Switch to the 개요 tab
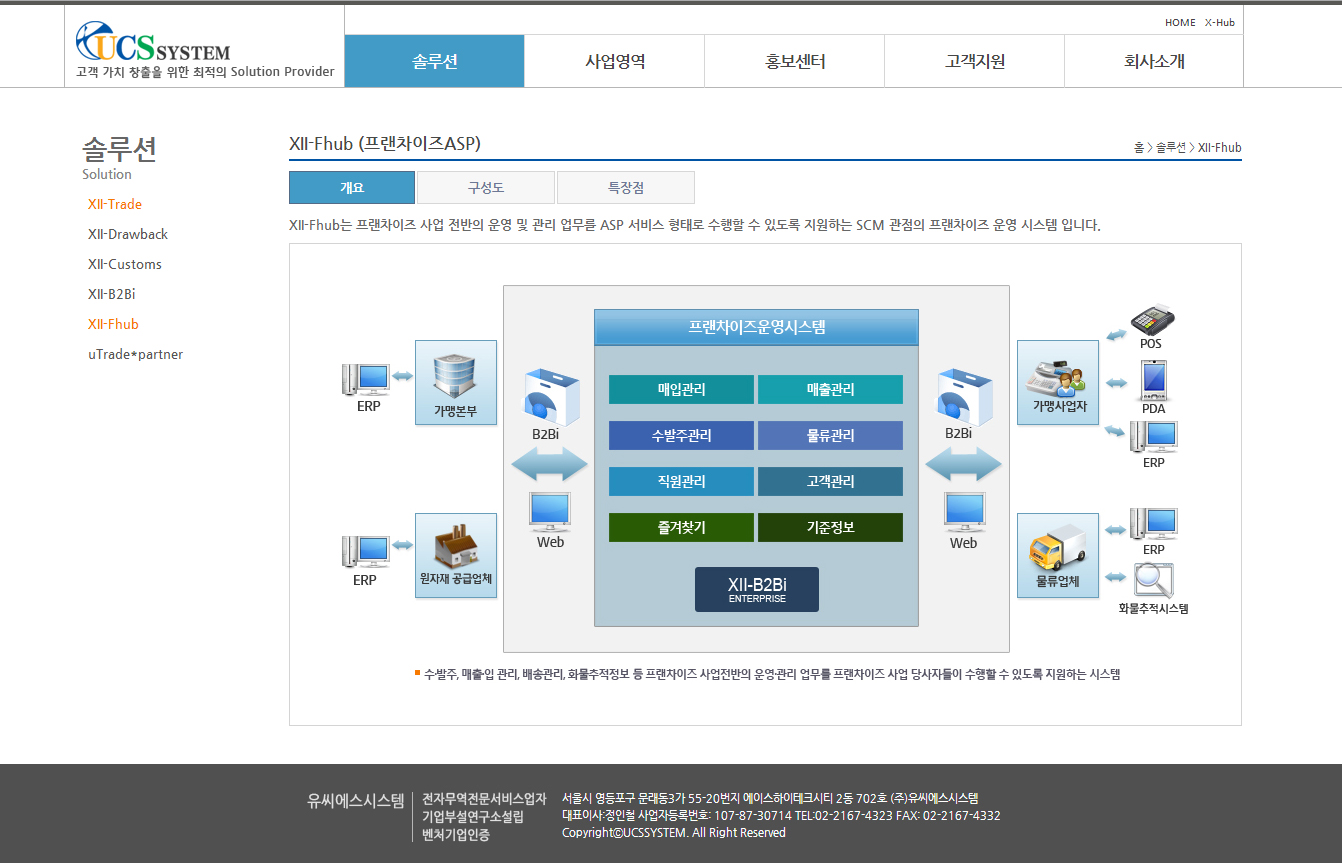This screenshot has width=1342, height=863. tap(352, 187)
